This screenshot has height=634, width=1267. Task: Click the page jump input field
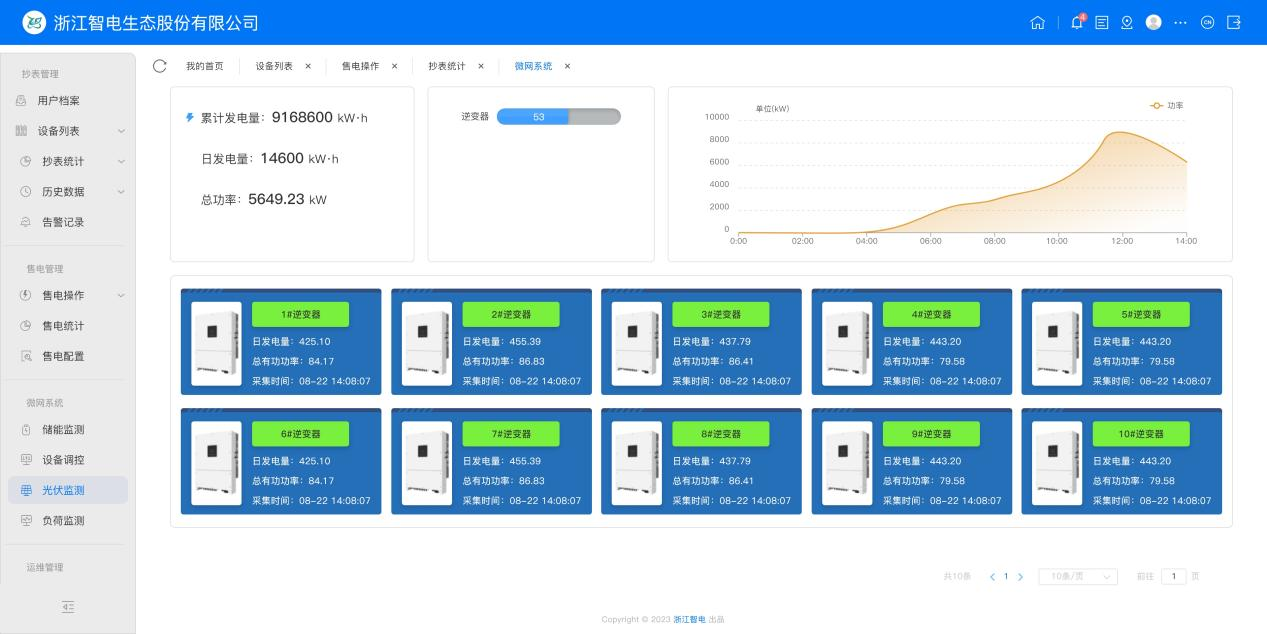point(1173,577)
